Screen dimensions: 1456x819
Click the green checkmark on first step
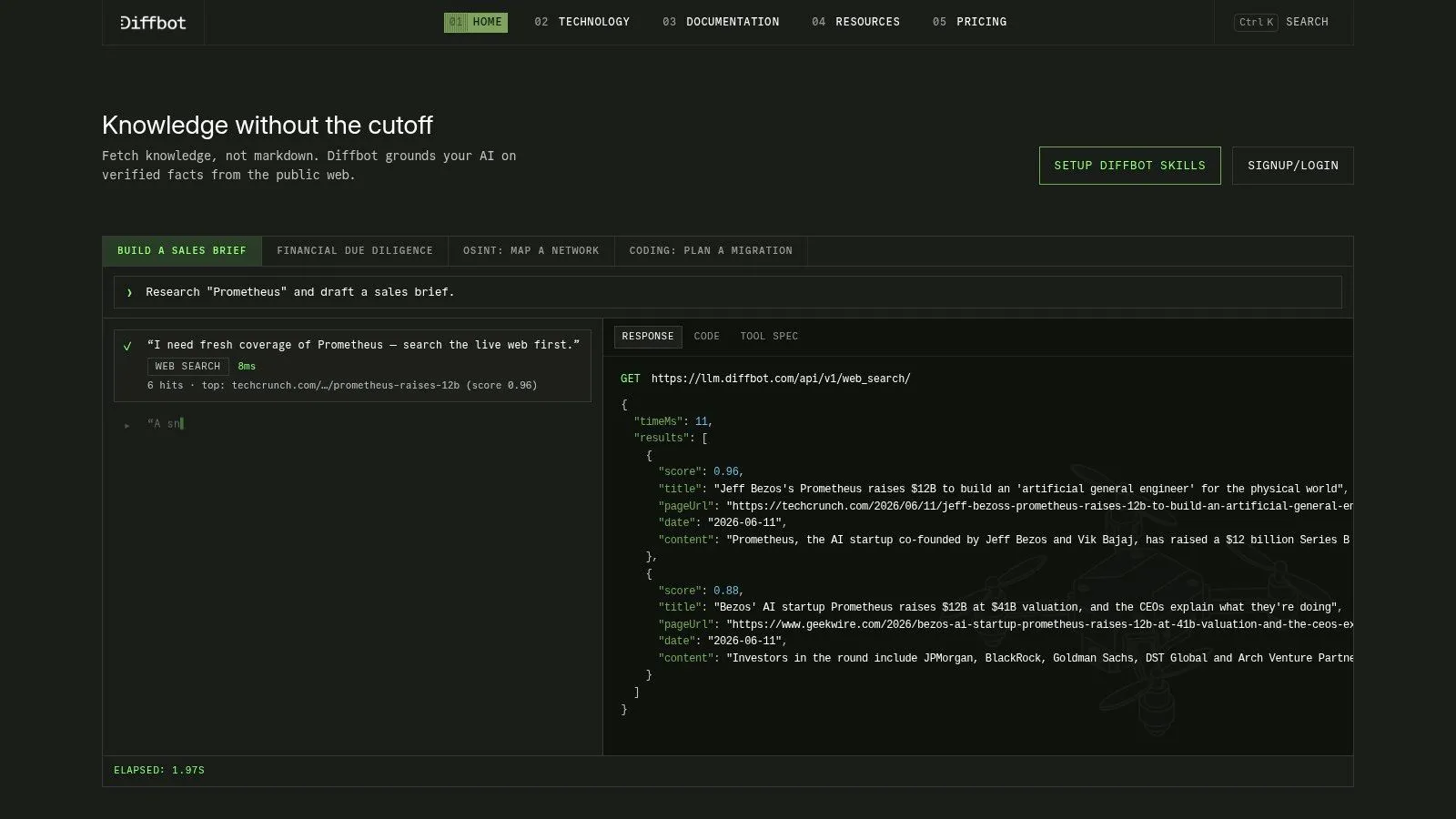tap(127, 346)
